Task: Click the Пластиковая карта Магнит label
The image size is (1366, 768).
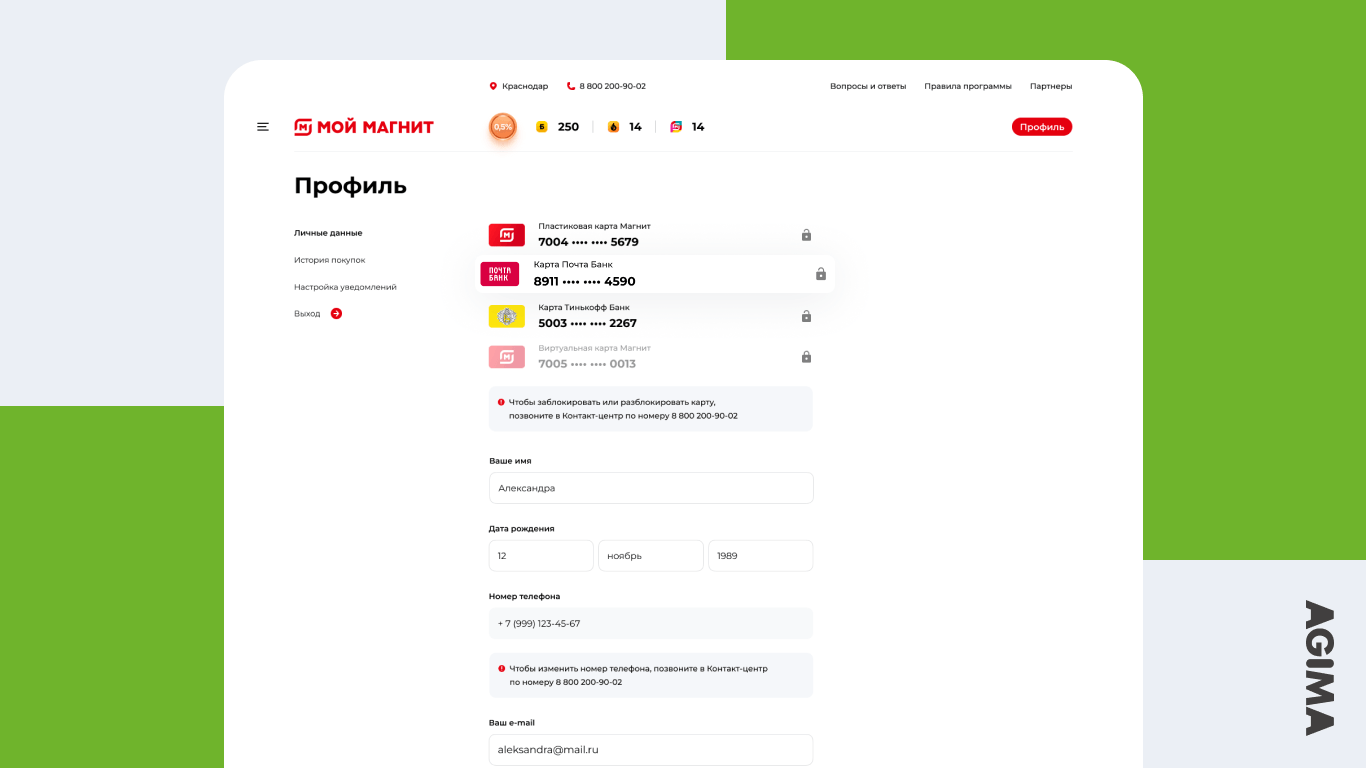Action: pyautogui.click(x=594, y=226)
